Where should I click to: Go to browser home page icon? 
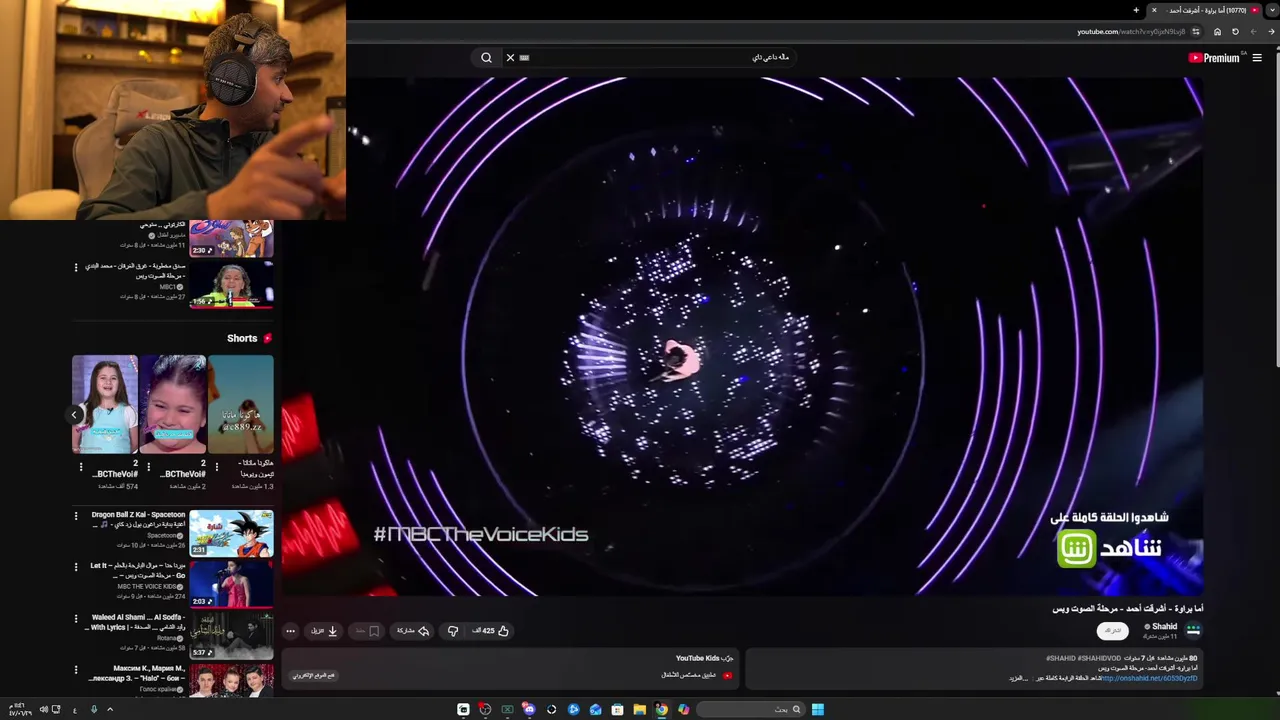point(1217,32)
